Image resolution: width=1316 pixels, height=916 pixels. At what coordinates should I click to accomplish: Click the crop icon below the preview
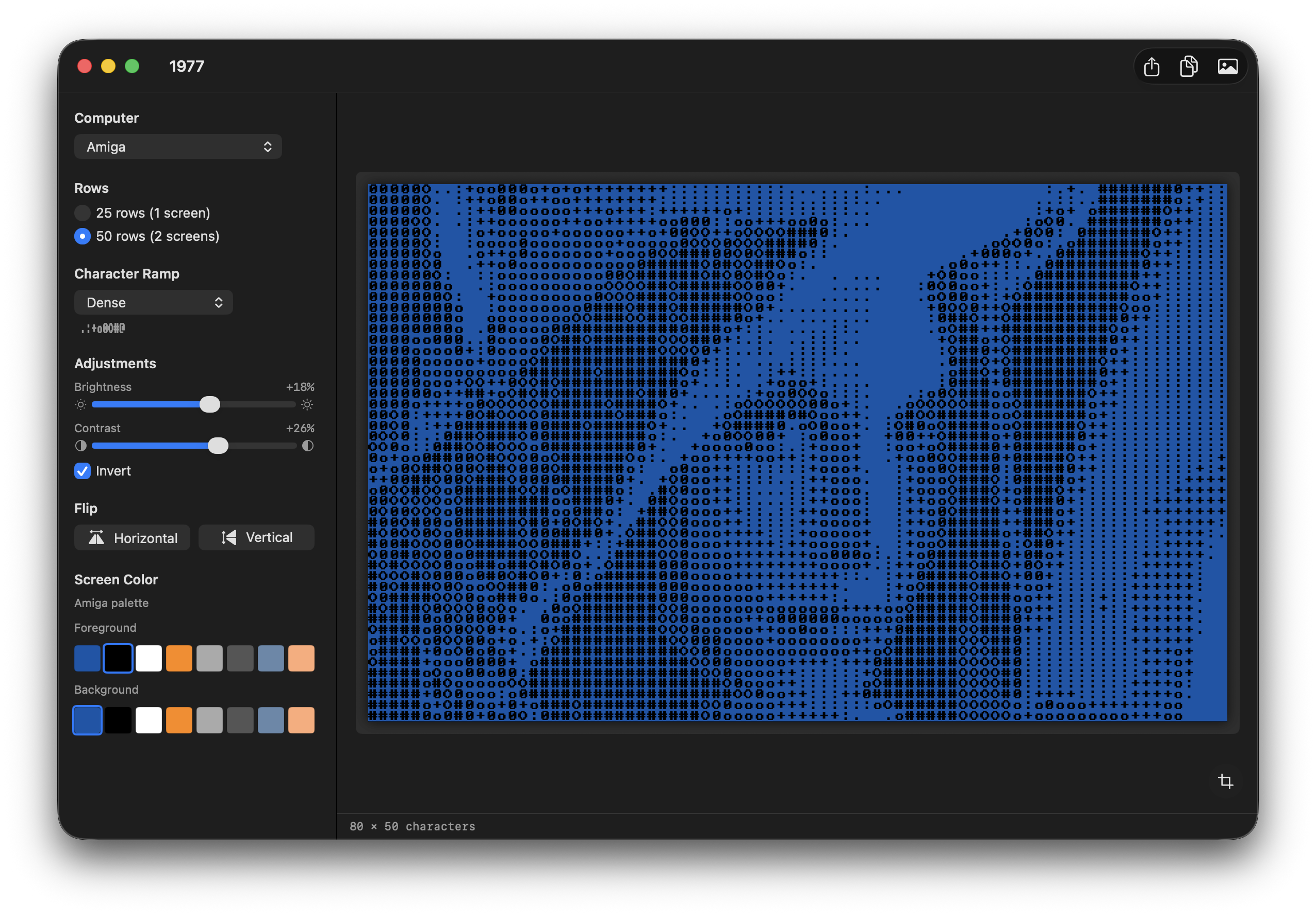(1225, 781)
